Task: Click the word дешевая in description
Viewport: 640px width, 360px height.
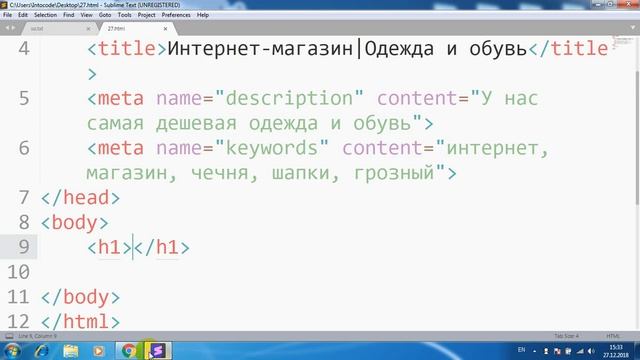Action: pyautogui.click(x=196, y=123)
